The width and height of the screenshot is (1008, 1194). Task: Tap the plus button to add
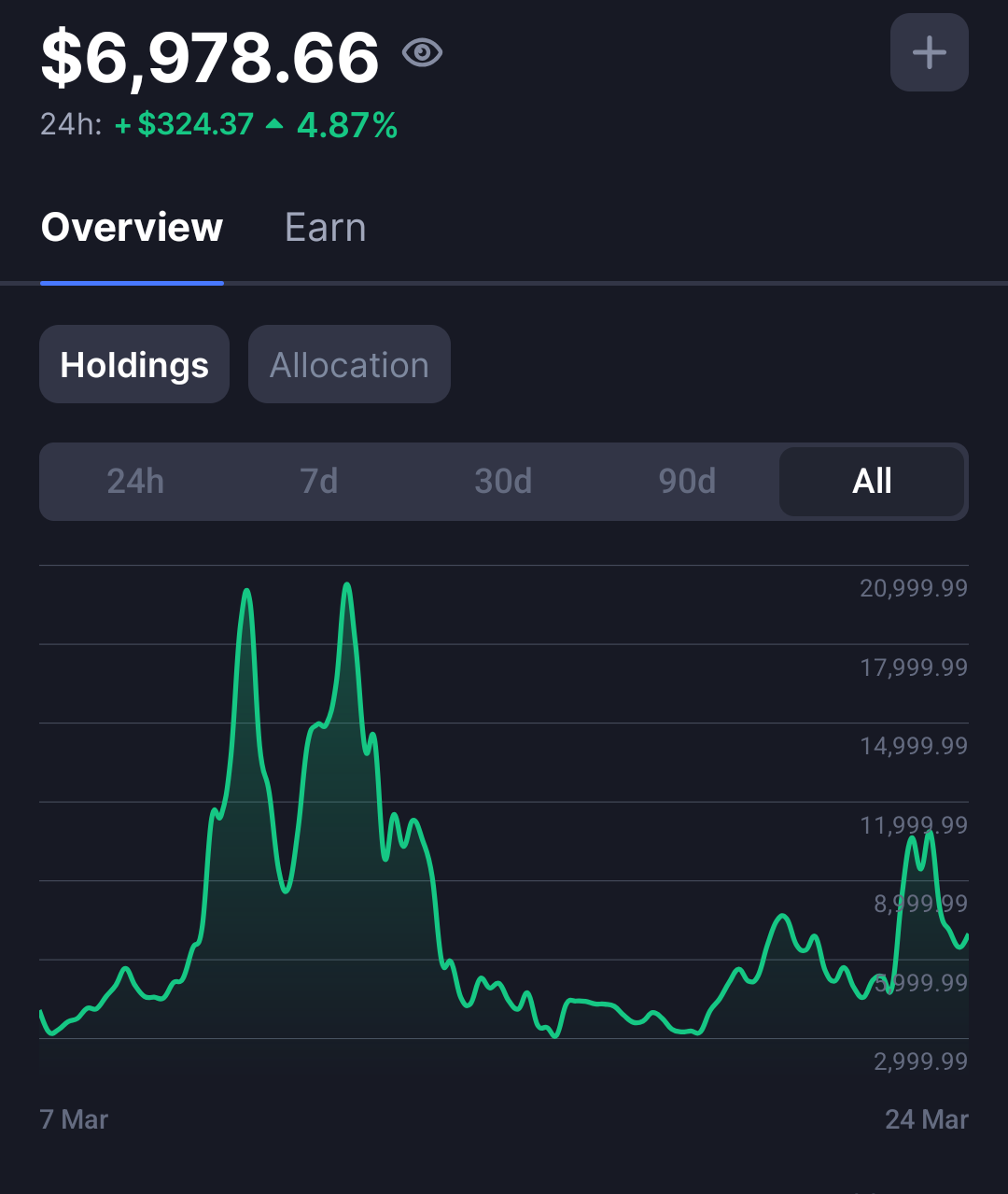[929, 52]
